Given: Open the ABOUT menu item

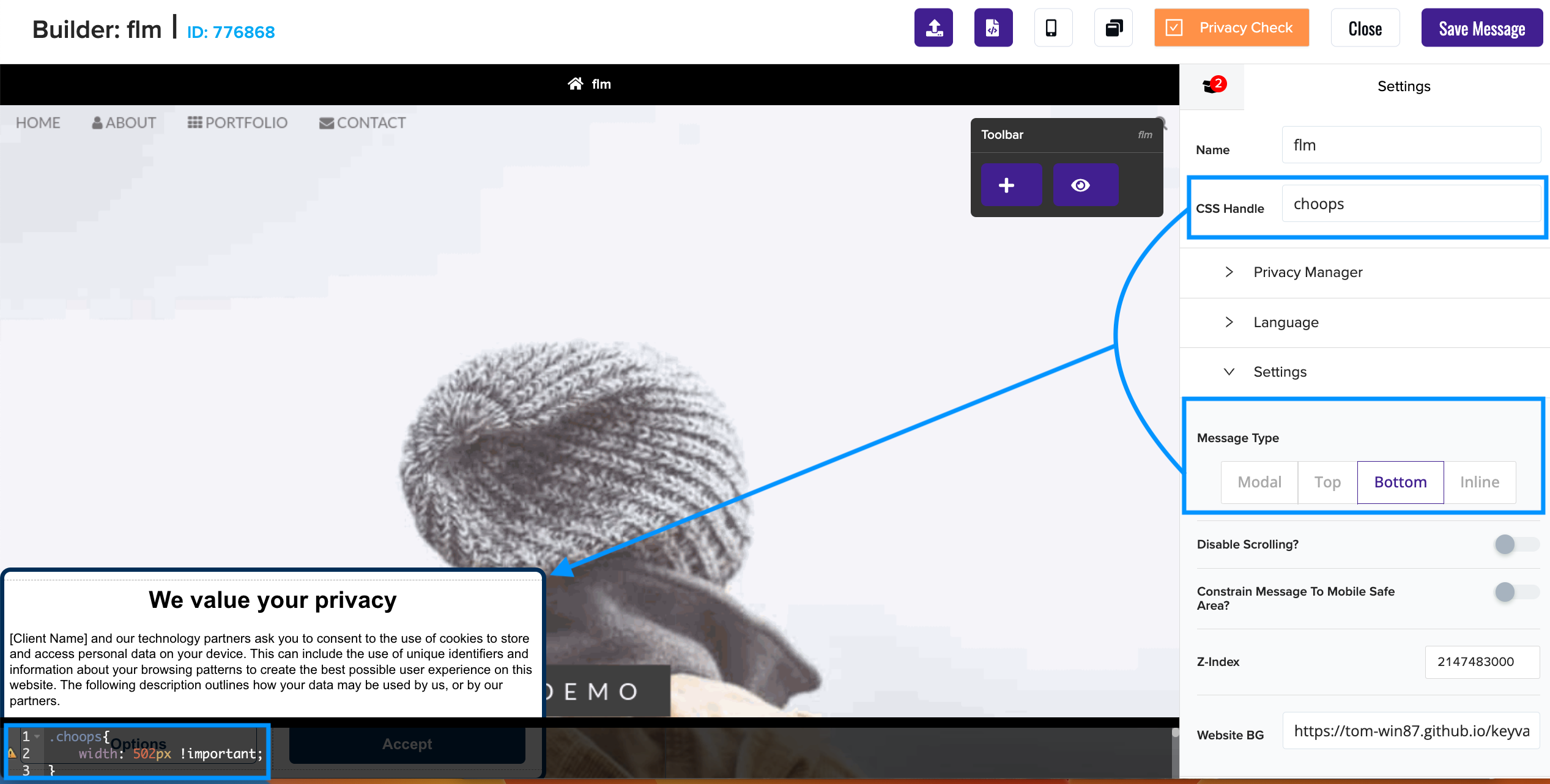Looking at the screenshot, I should (x=124, y=123).
